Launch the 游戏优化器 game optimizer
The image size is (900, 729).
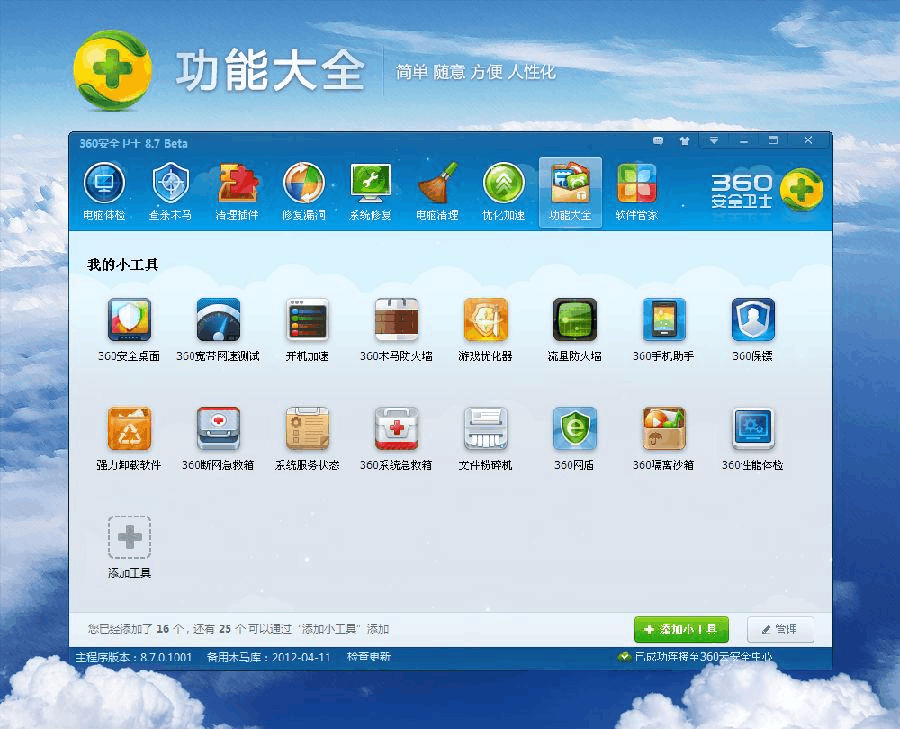tap(485, 329)
